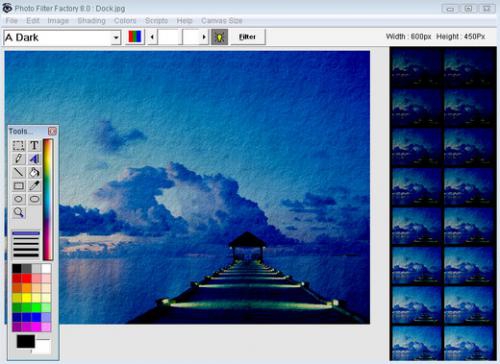
Task: Click the left arrow stepper button
Action: click(x=152, y=37)
